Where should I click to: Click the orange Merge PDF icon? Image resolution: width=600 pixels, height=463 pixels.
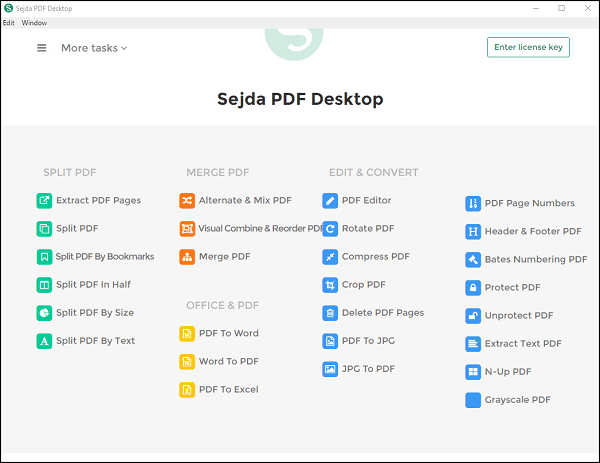pyautogui.click(x=187, y=257)
